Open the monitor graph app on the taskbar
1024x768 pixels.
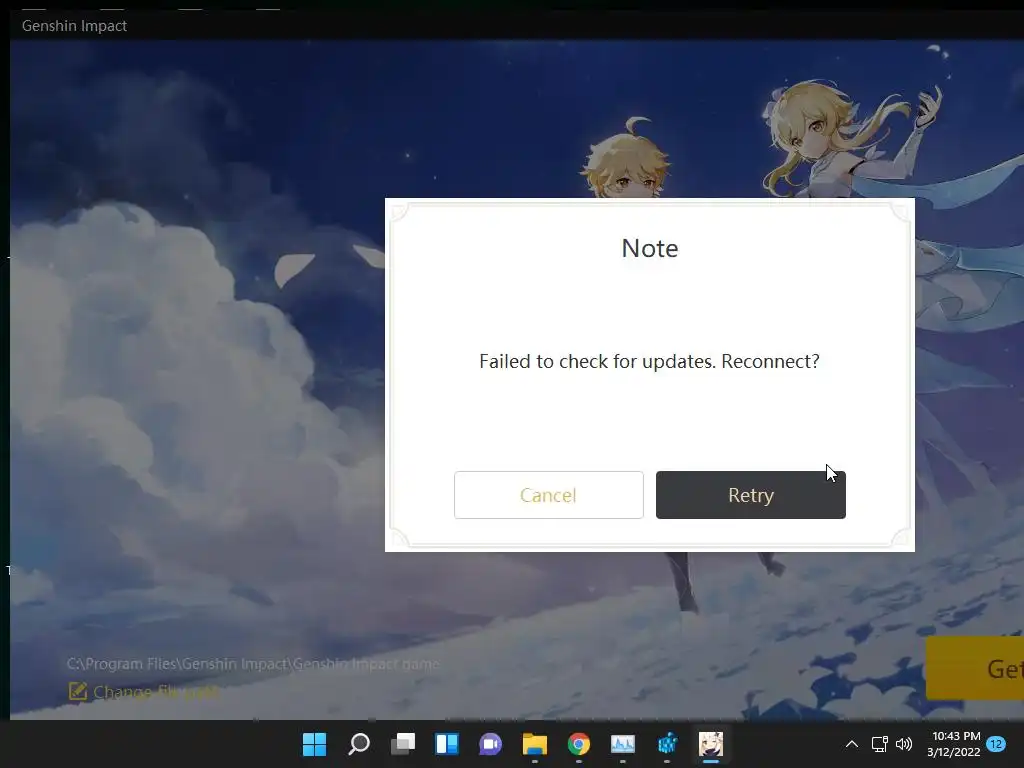(622, 744)
